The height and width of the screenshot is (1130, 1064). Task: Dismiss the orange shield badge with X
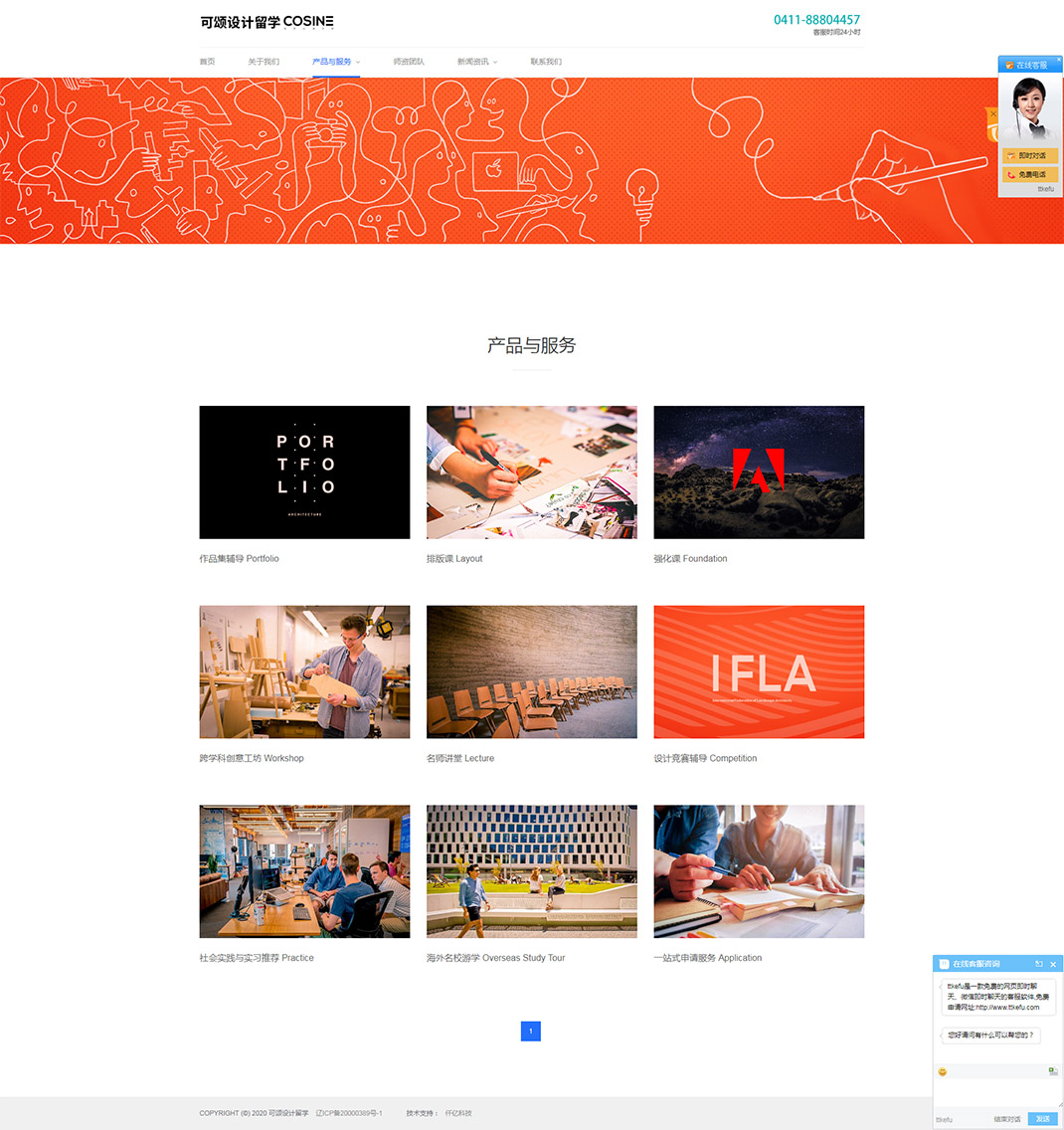coord(992,113)
